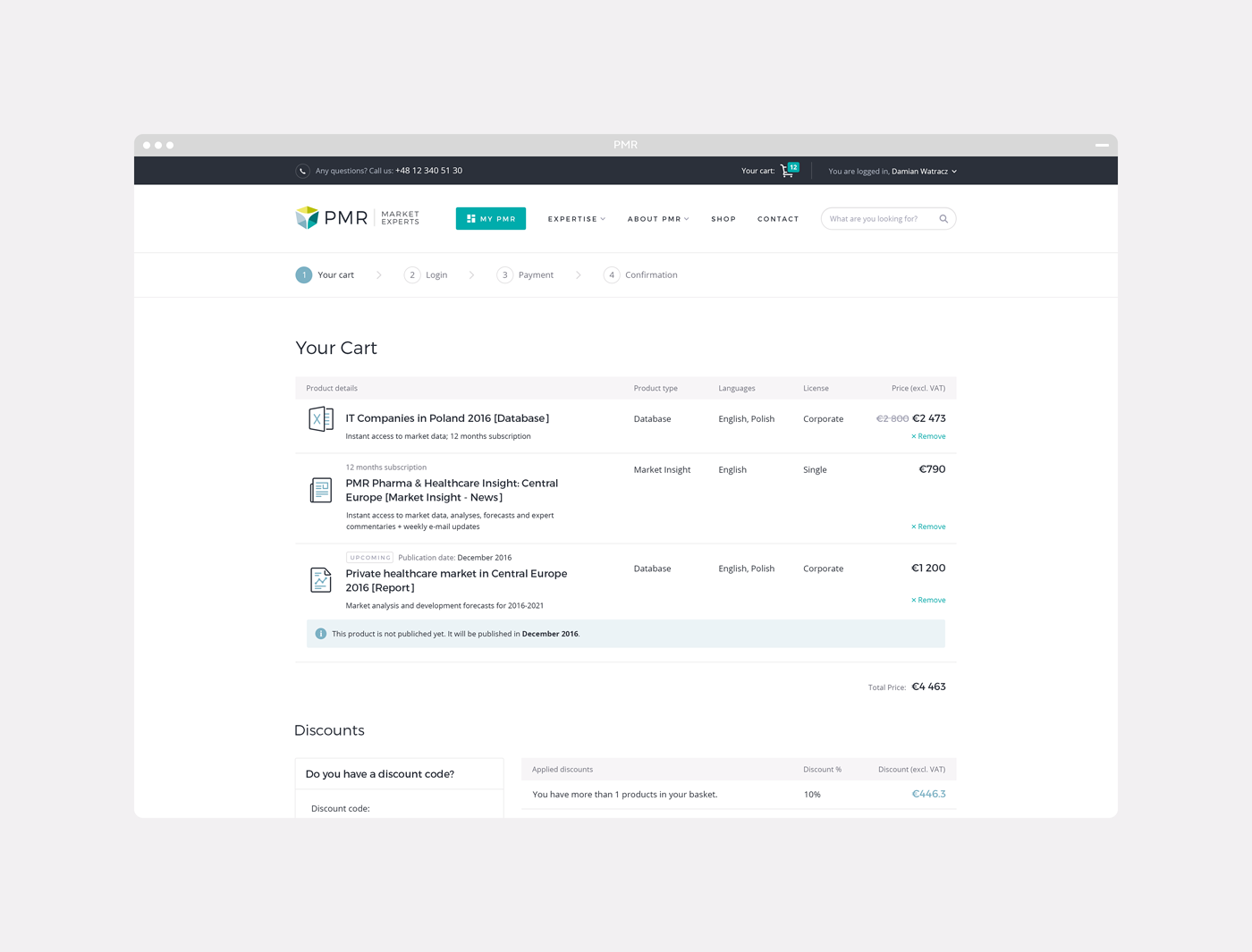1252x952 pixels.
Task: Click the €790 price
Action: (x=932, y=469)
